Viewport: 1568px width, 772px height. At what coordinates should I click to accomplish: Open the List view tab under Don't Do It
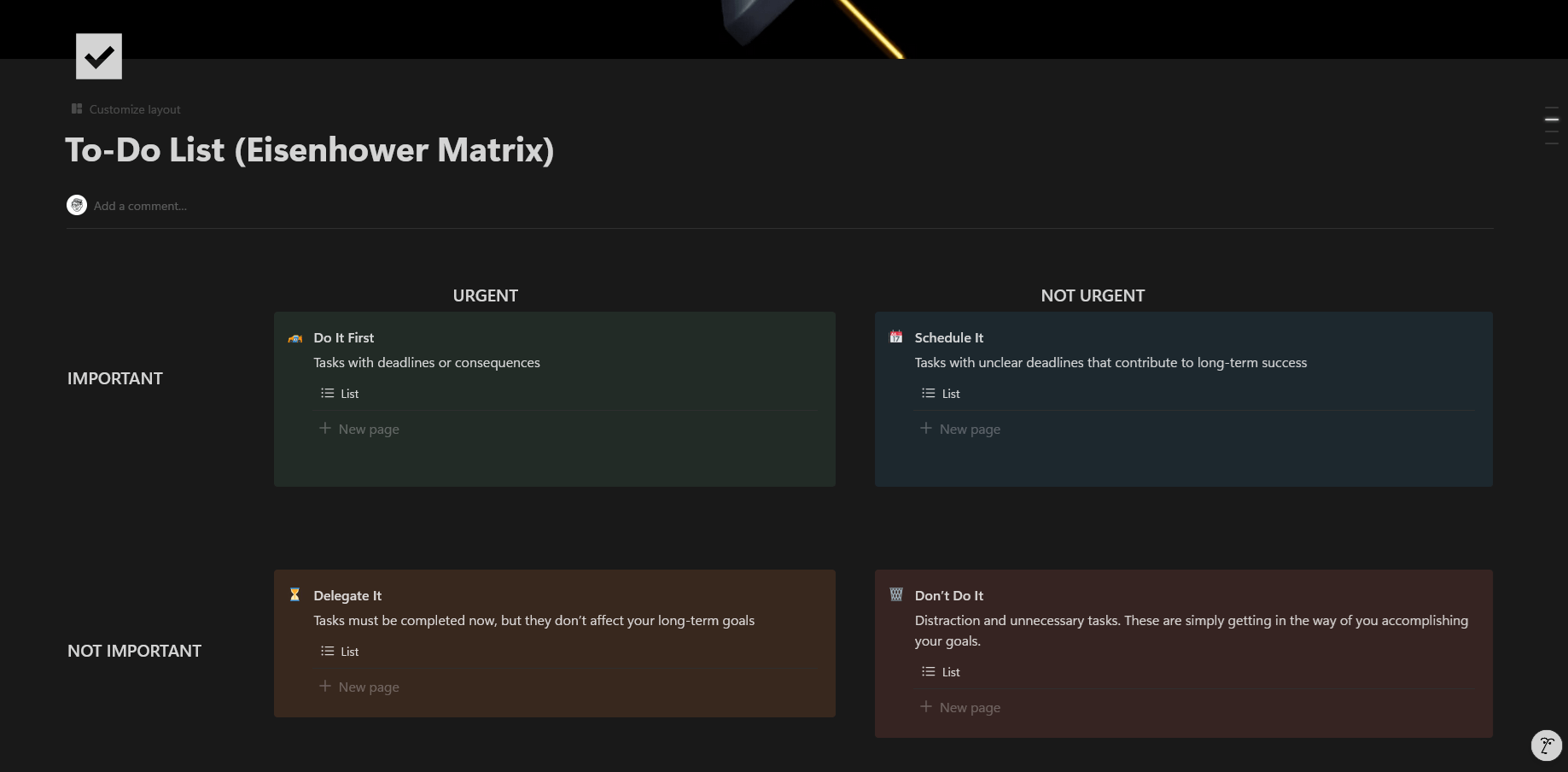coord(941,672)
